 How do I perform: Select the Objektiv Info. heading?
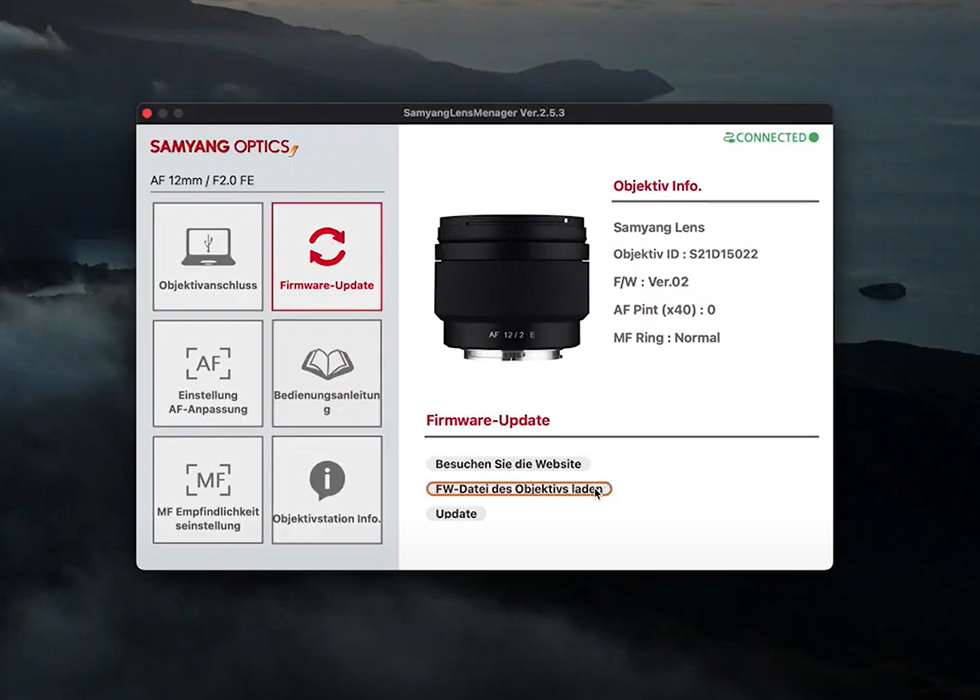pos(657,186)
